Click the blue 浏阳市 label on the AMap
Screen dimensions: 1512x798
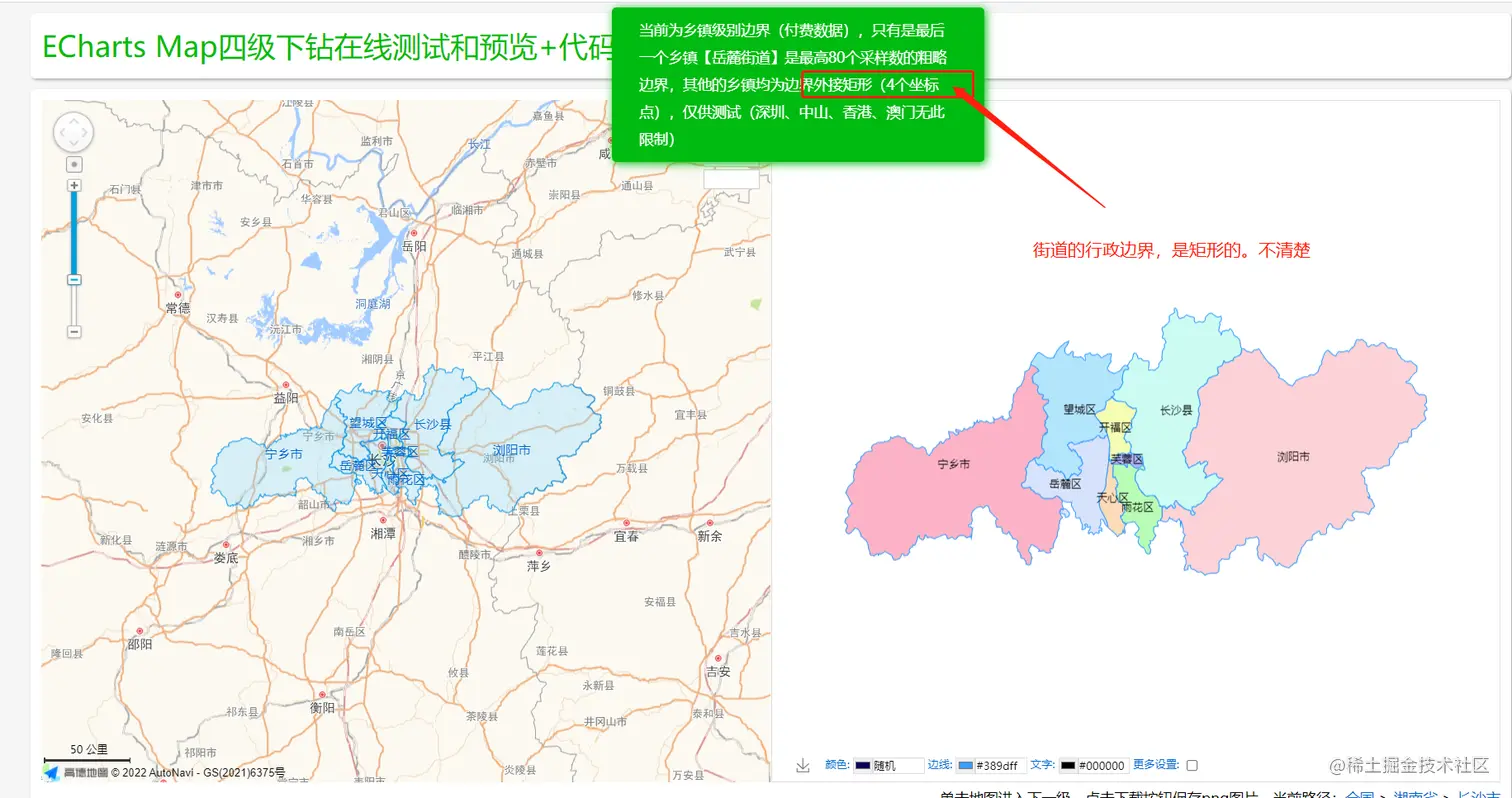coord(511,449)
